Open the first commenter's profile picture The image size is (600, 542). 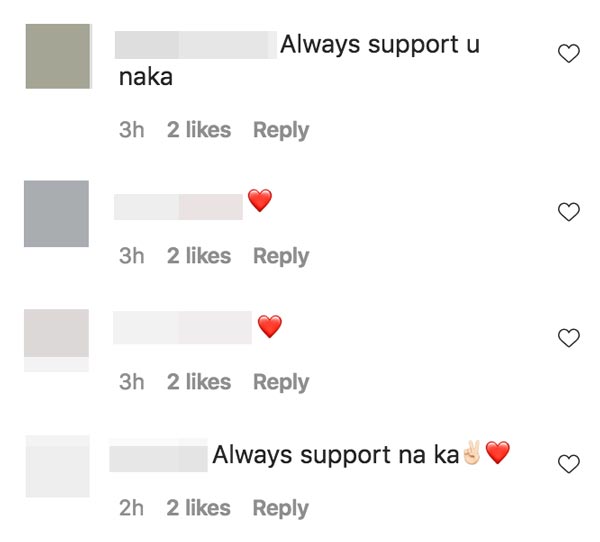(x=57, y=57)
